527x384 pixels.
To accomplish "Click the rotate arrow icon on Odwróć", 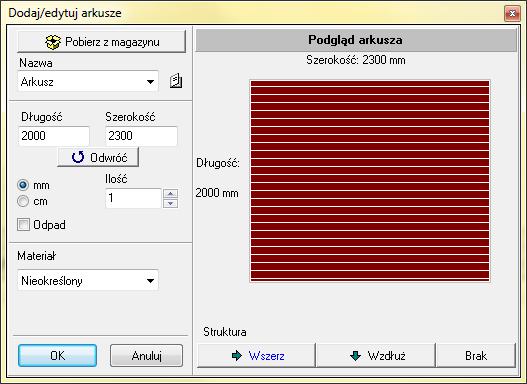I will click(x=78, y=157).
